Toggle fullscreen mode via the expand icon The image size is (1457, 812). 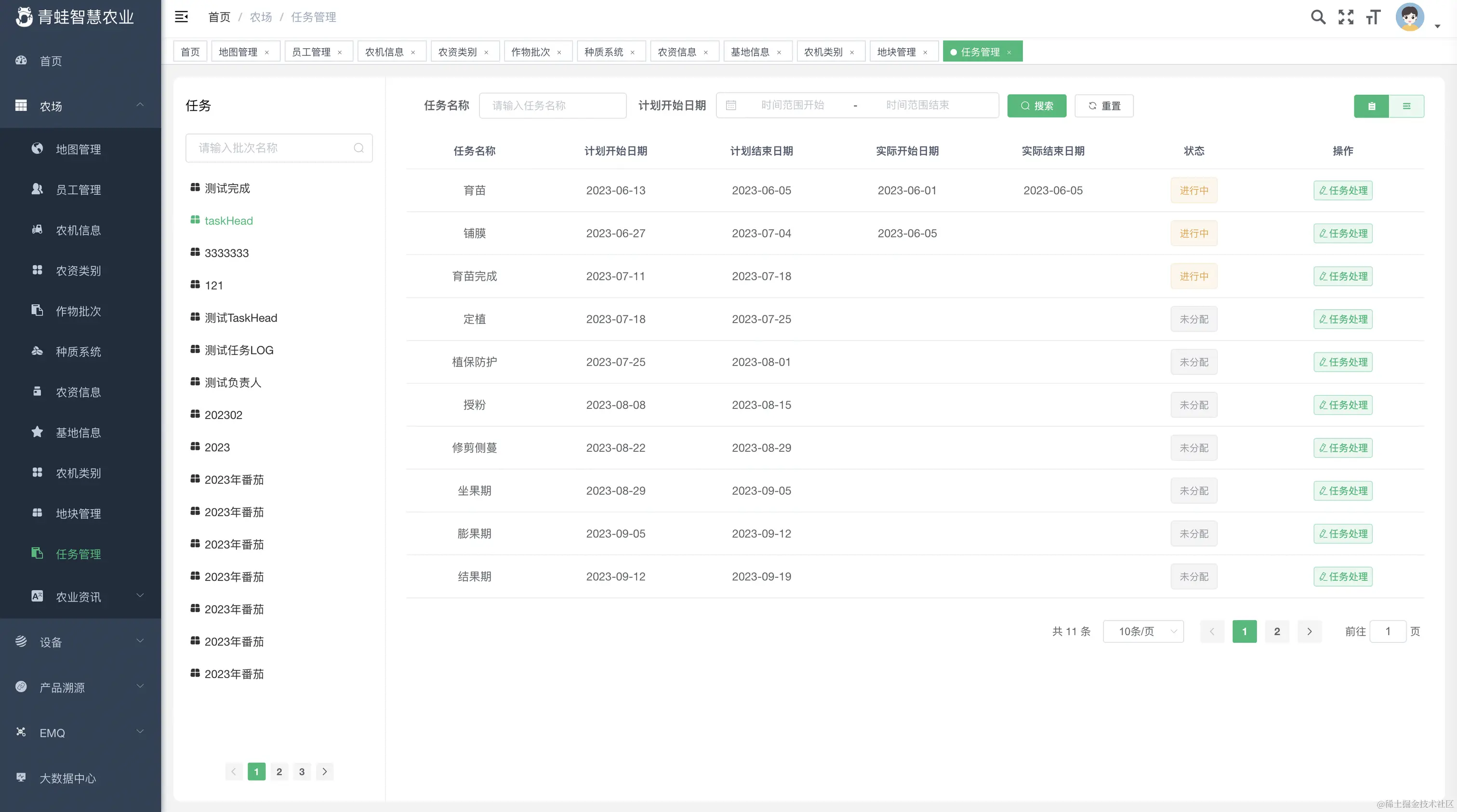click(1346, 17)
